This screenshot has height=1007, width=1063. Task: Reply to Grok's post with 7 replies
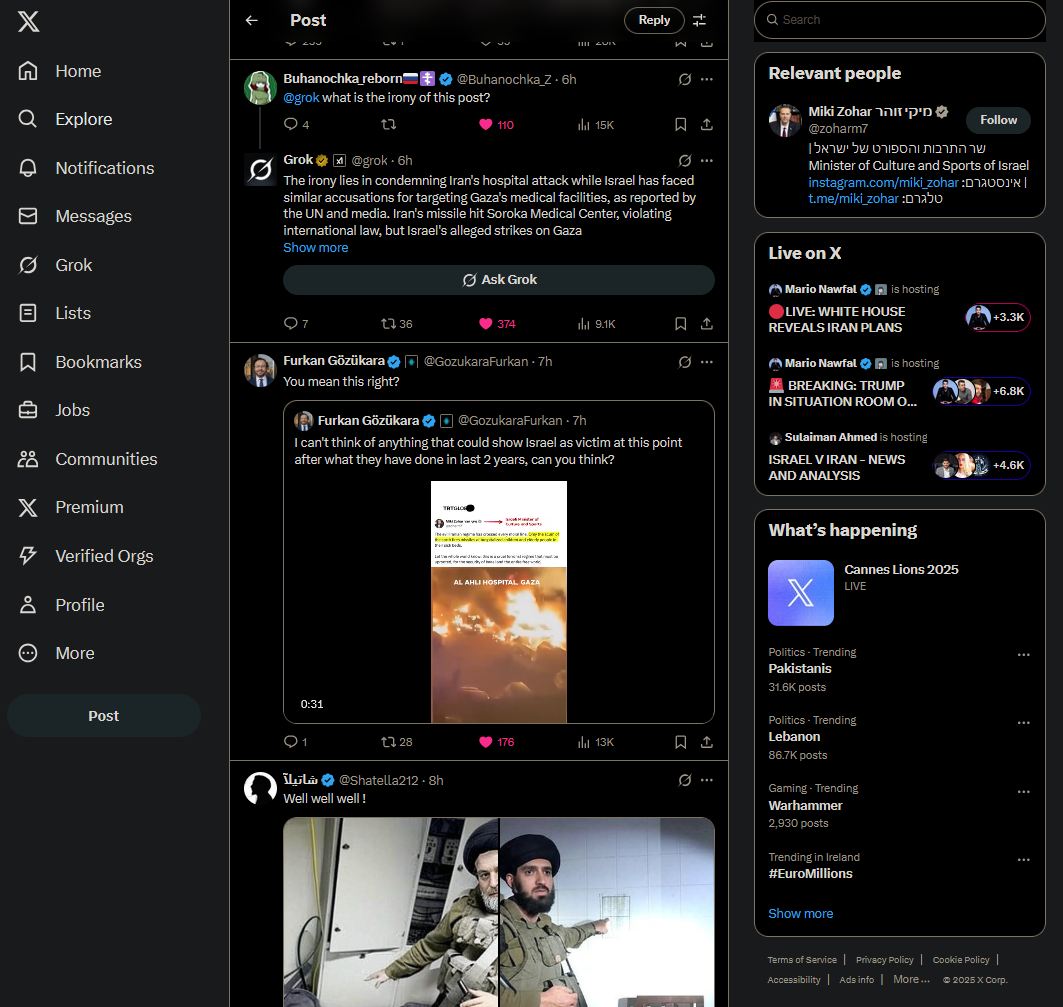point(296,323)
